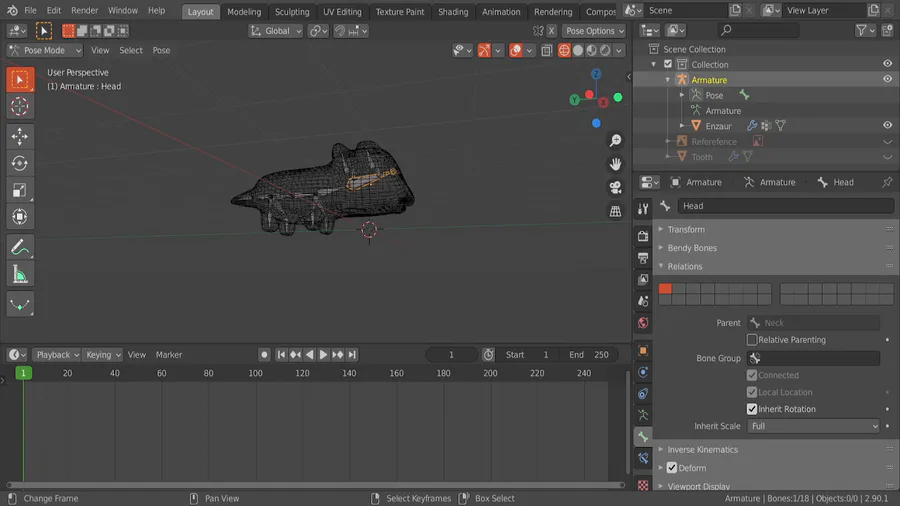Expand the Bendy Bones panel
900x506 pixels.
692,248
